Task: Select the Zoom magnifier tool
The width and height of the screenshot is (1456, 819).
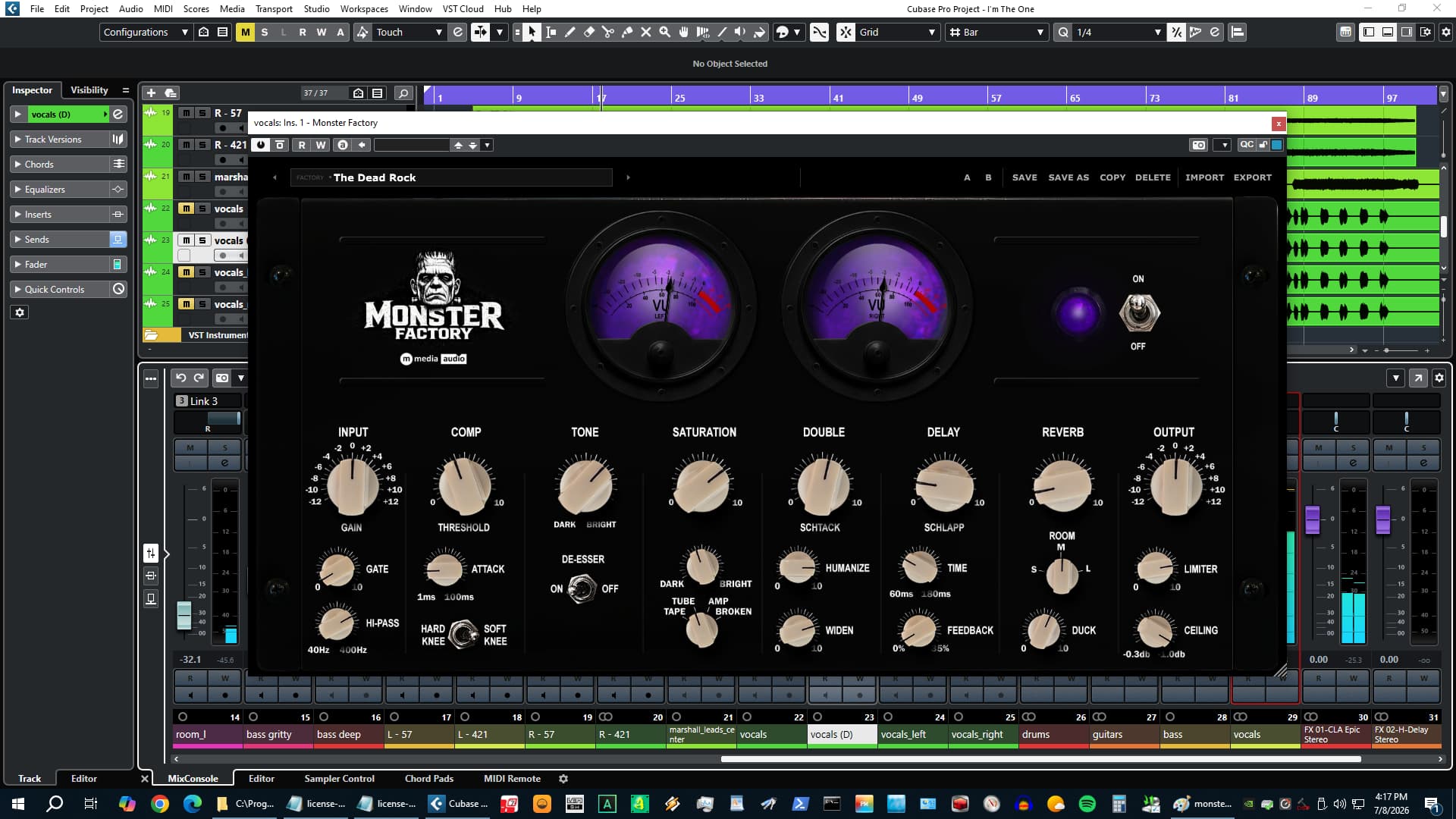Action: (x=665, y=32)
